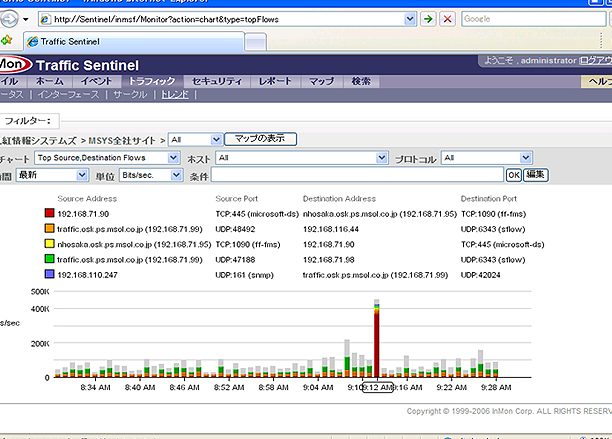Click the マップの表示 button
This screenshot has width=612, height=439.
coord(260,139)
